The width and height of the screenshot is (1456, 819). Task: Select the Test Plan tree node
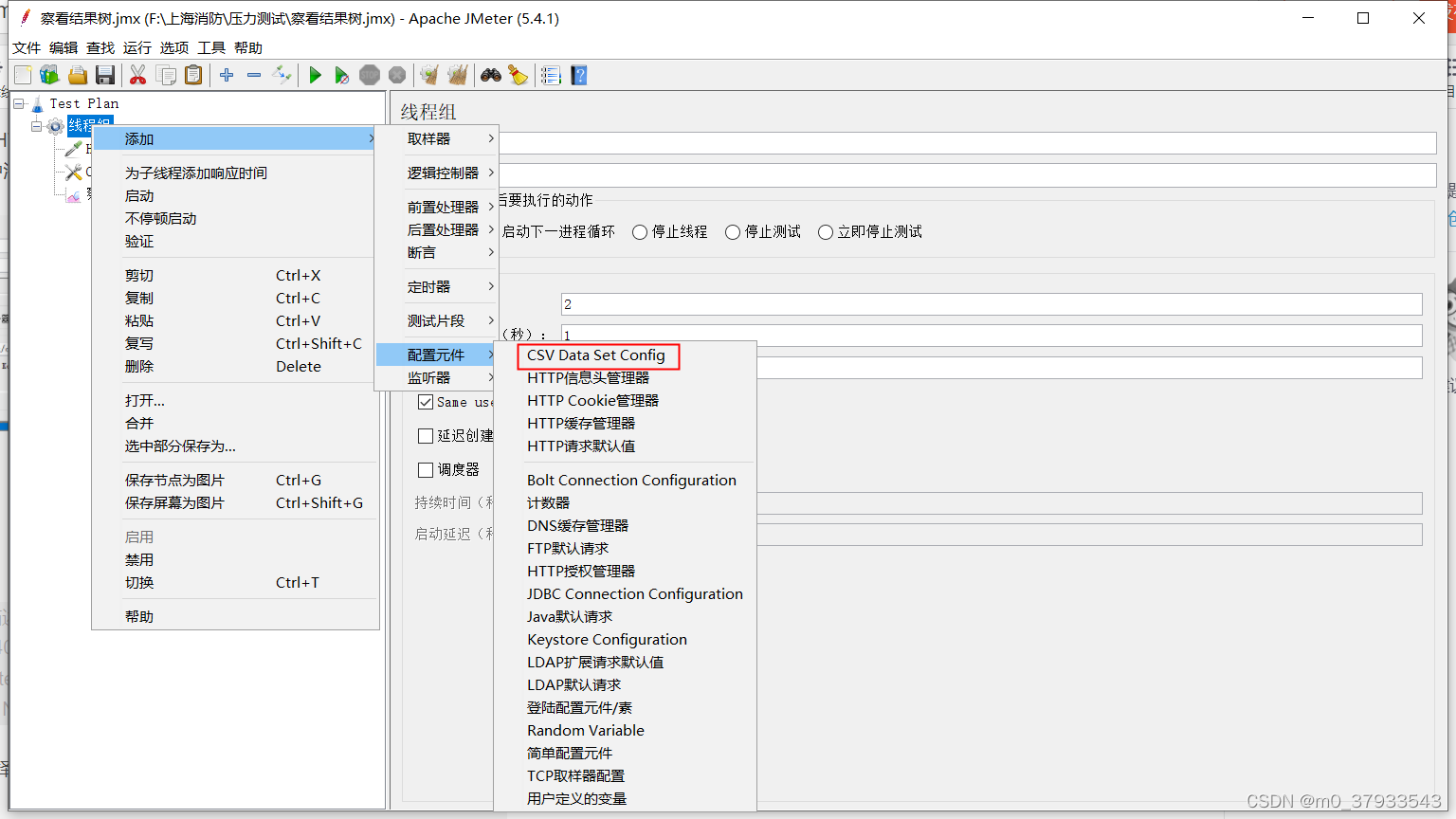pyautogui.click(x=84, y=103)
